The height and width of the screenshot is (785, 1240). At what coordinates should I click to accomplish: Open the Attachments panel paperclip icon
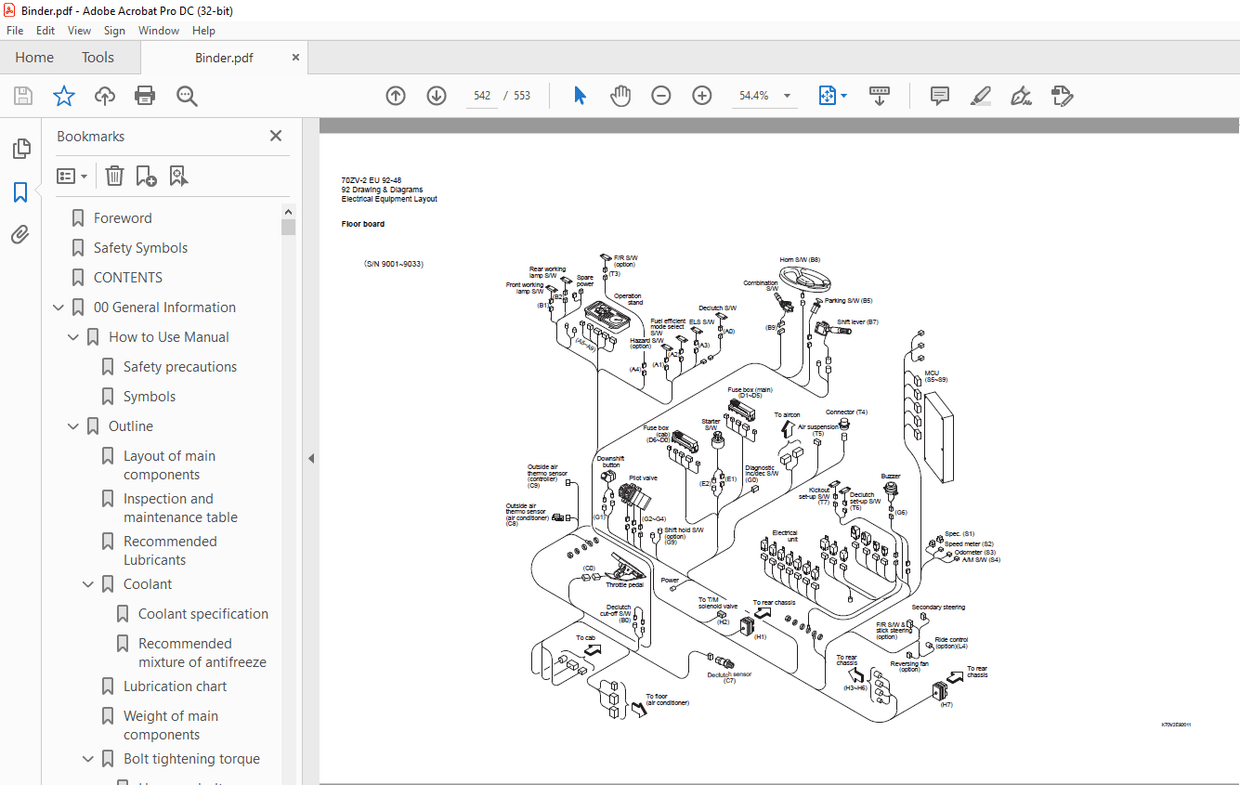coord(21,234)
